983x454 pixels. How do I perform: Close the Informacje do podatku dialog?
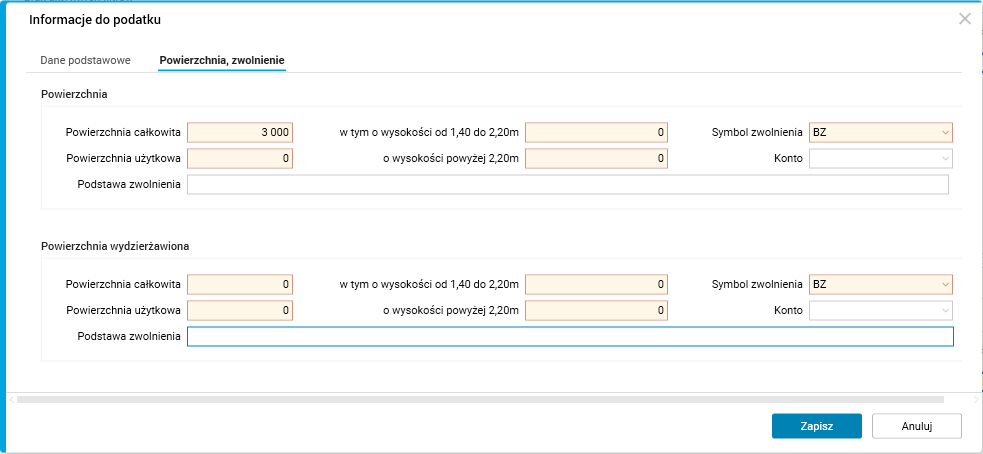click(964, 19)
